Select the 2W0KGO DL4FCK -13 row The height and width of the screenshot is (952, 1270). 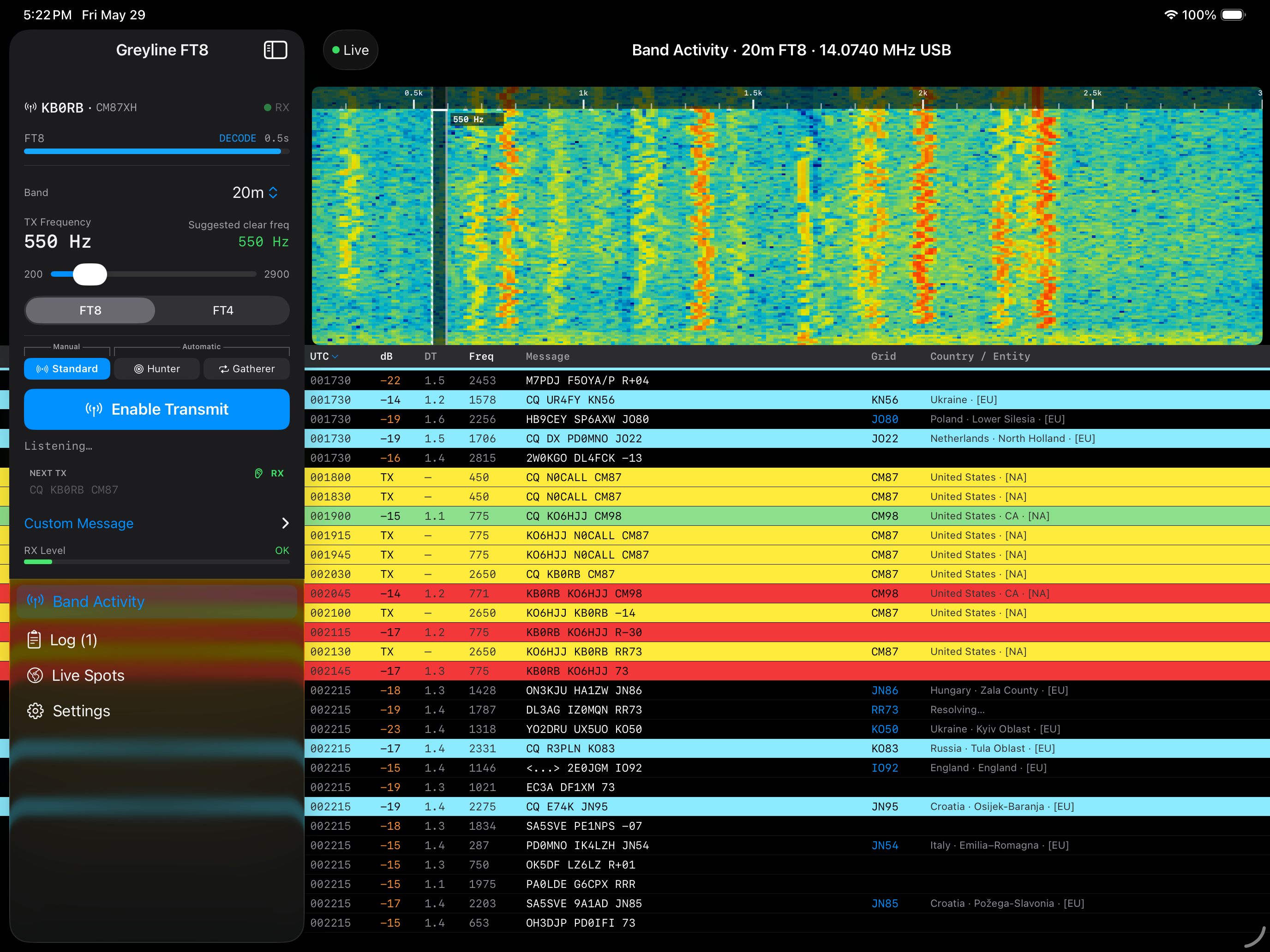786,458
